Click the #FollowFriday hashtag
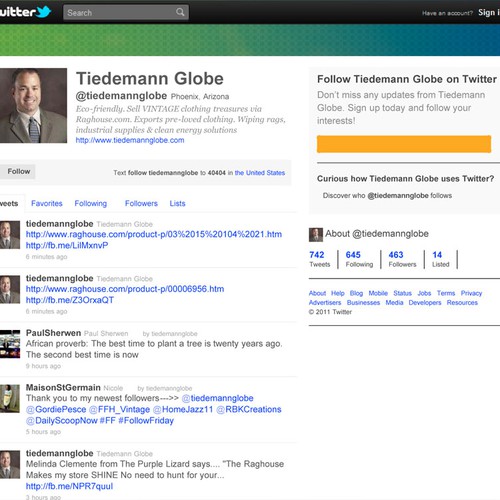This screenshot has width=500, height=500. click(146, 421)
